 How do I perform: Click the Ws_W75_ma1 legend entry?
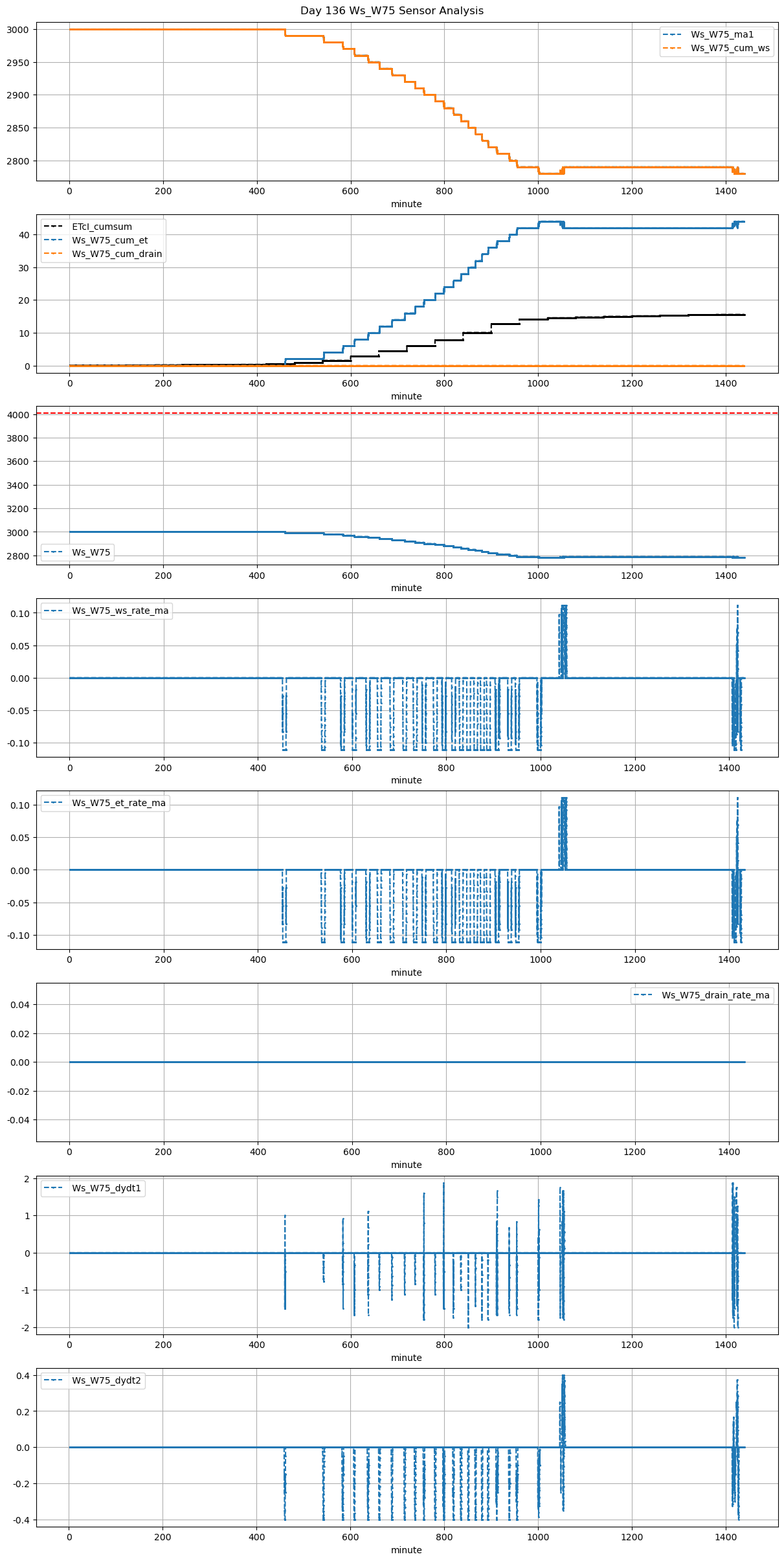tap(722, 34)
